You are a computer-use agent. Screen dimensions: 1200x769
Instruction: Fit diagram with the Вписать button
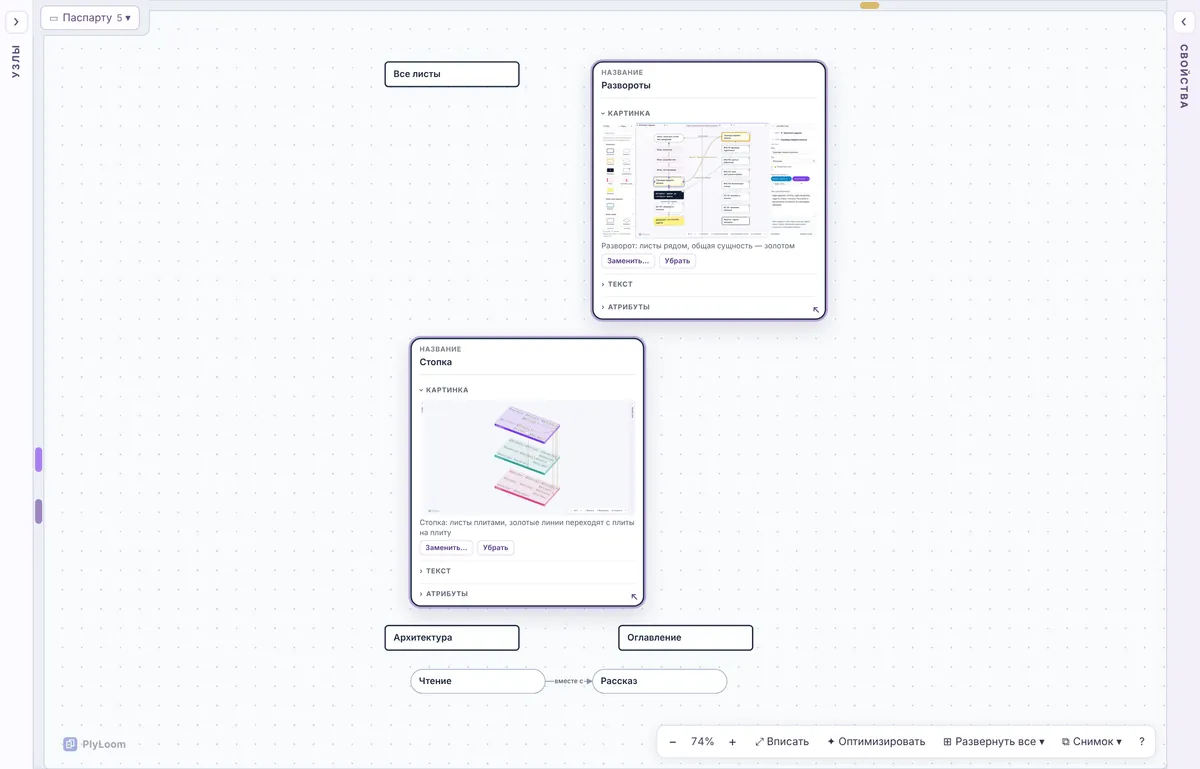click(782, 742)
